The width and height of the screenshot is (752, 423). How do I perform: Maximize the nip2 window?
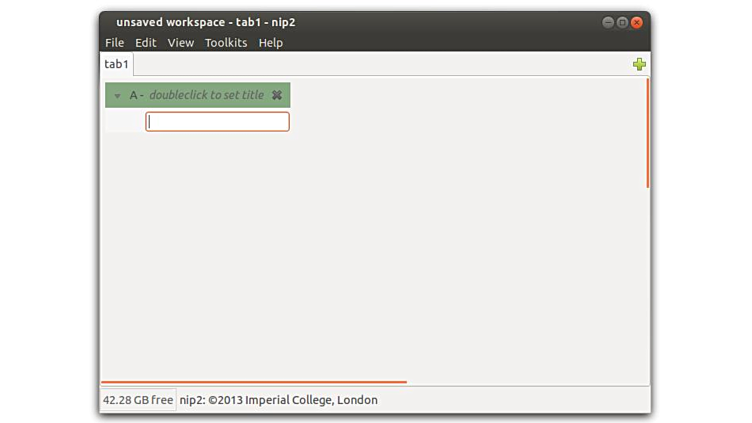click(622, 22)
